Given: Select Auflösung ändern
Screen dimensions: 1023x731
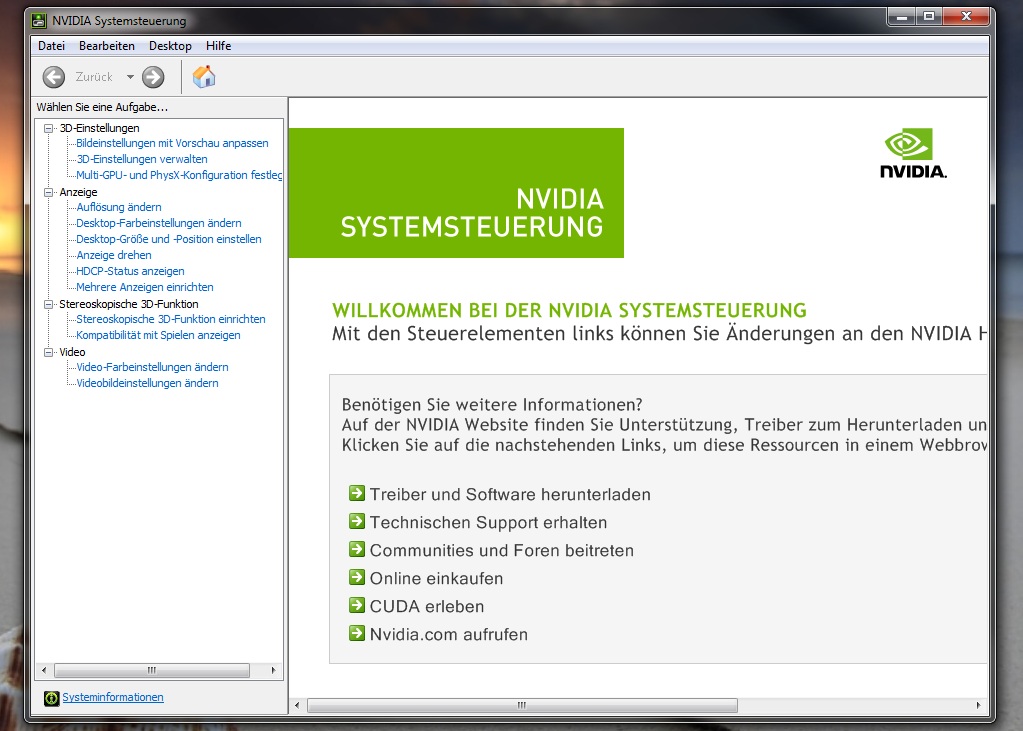Looking at the screenshot, I should 119,207.
